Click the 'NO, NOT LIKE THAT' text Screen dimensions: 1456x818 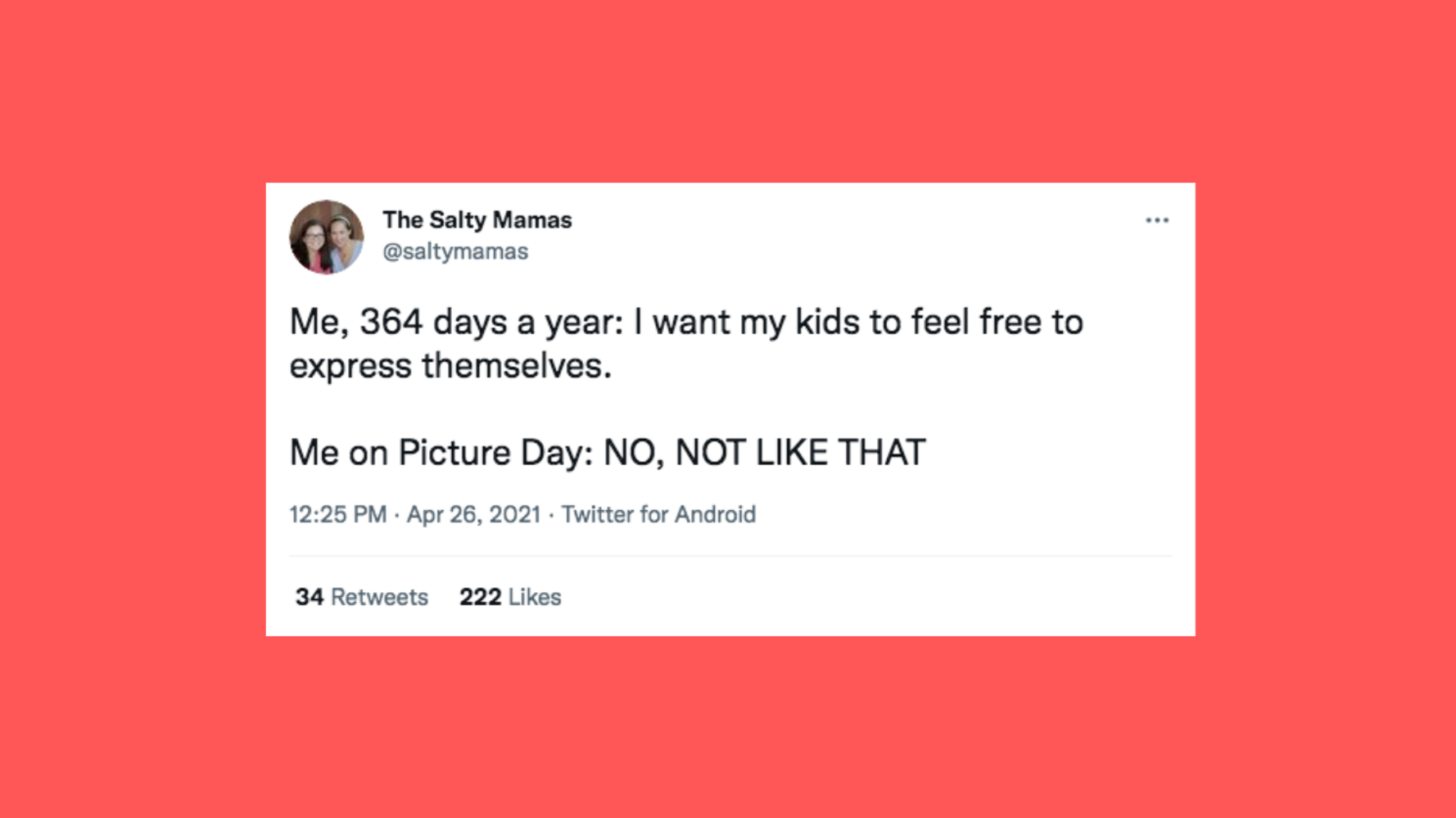click(x=764, y=452)
